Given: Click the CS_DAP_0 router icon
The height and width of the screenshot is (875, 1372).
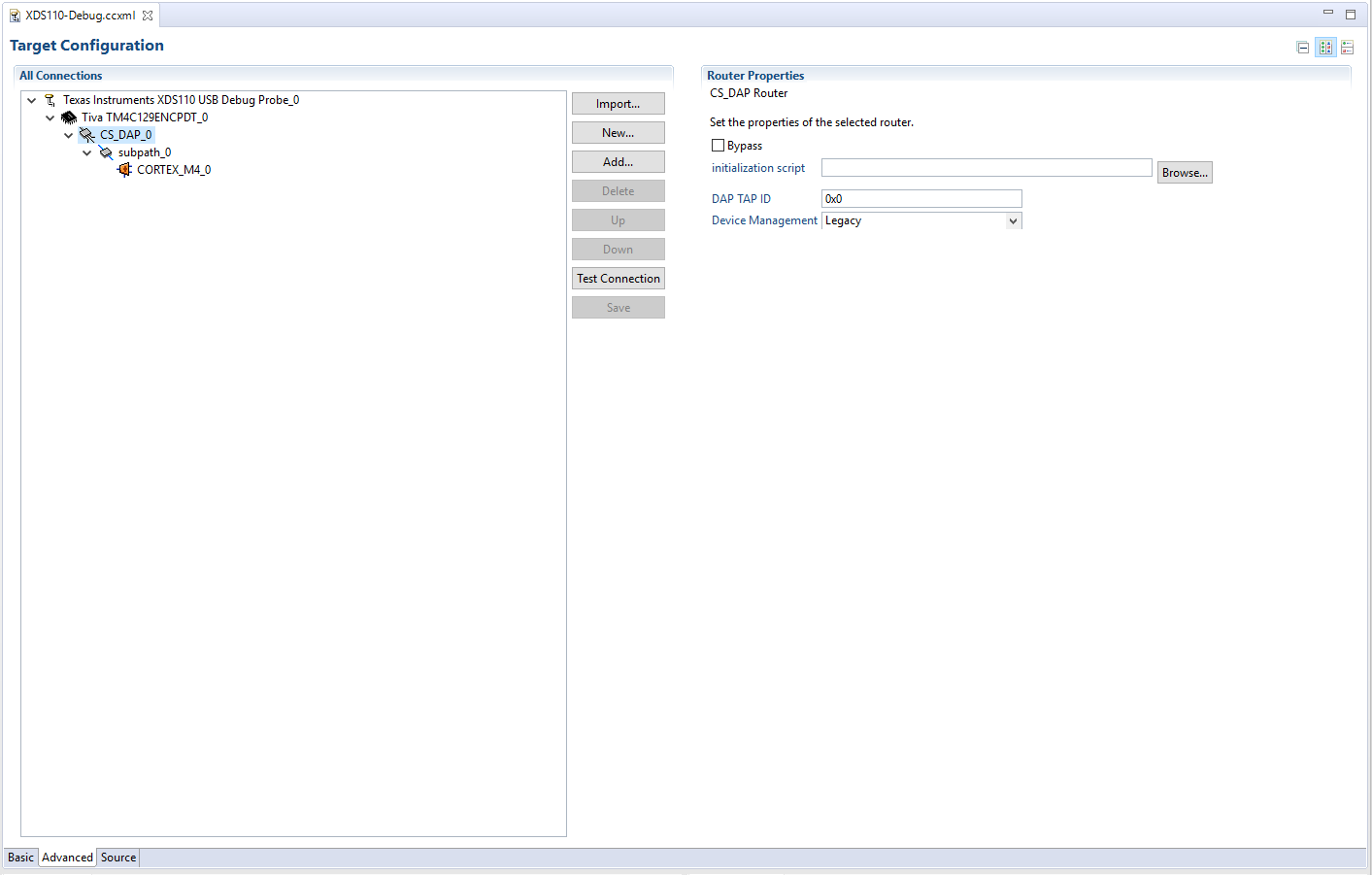Looking at the screenshot, I should pyautogui.click(x=87, y=135).
